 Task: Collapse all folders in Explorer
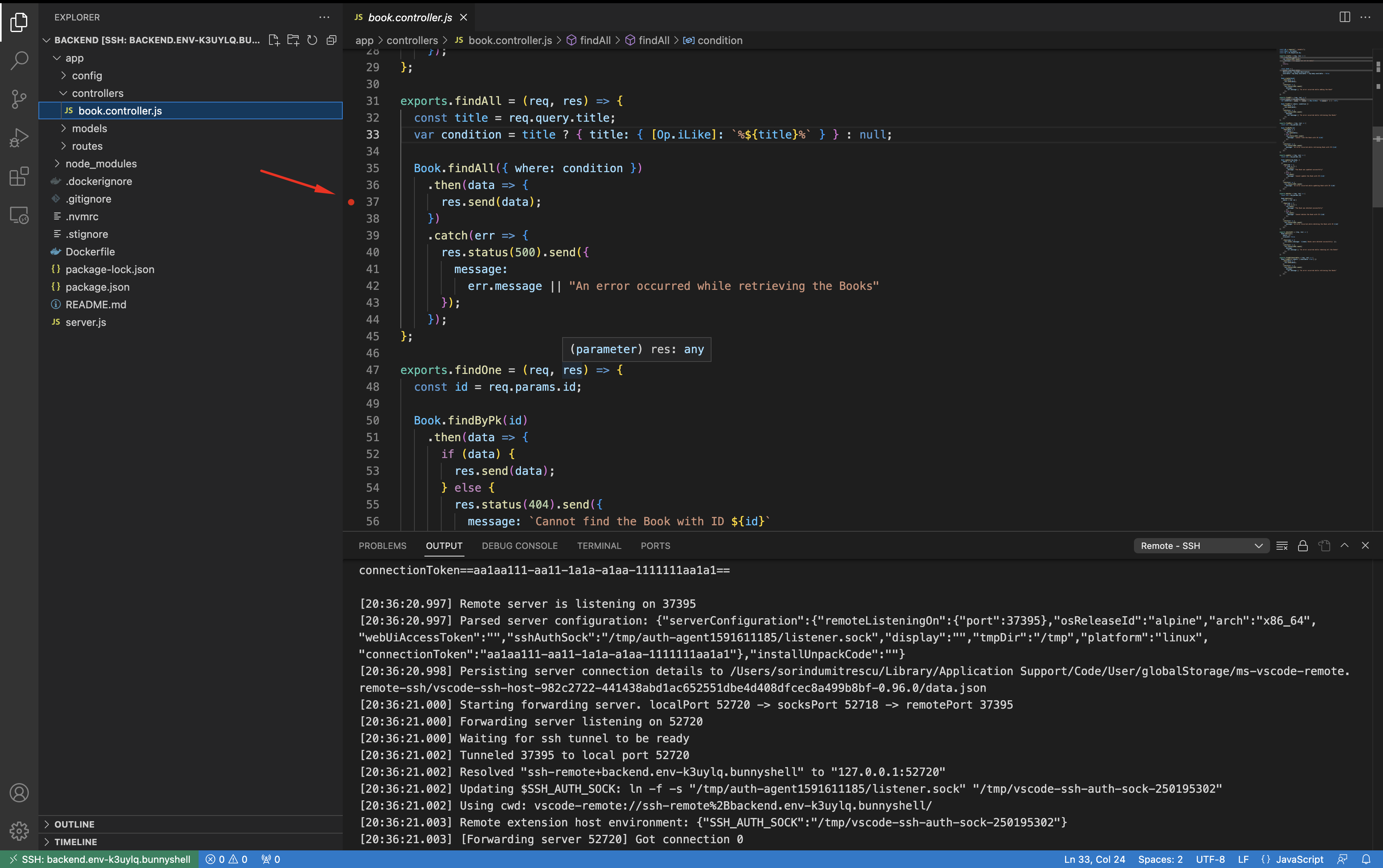331,40
